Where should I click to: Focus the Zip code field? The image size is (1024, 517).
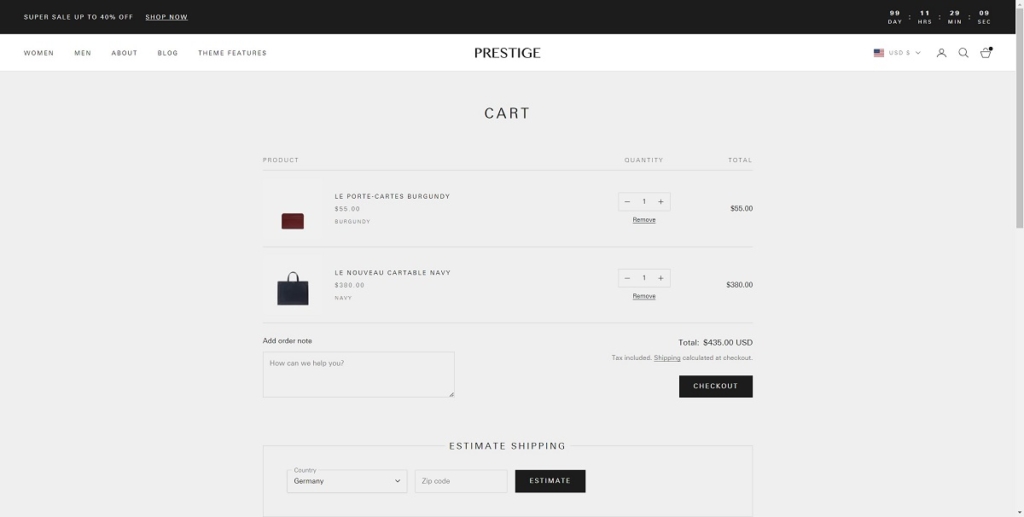point(461,481)
